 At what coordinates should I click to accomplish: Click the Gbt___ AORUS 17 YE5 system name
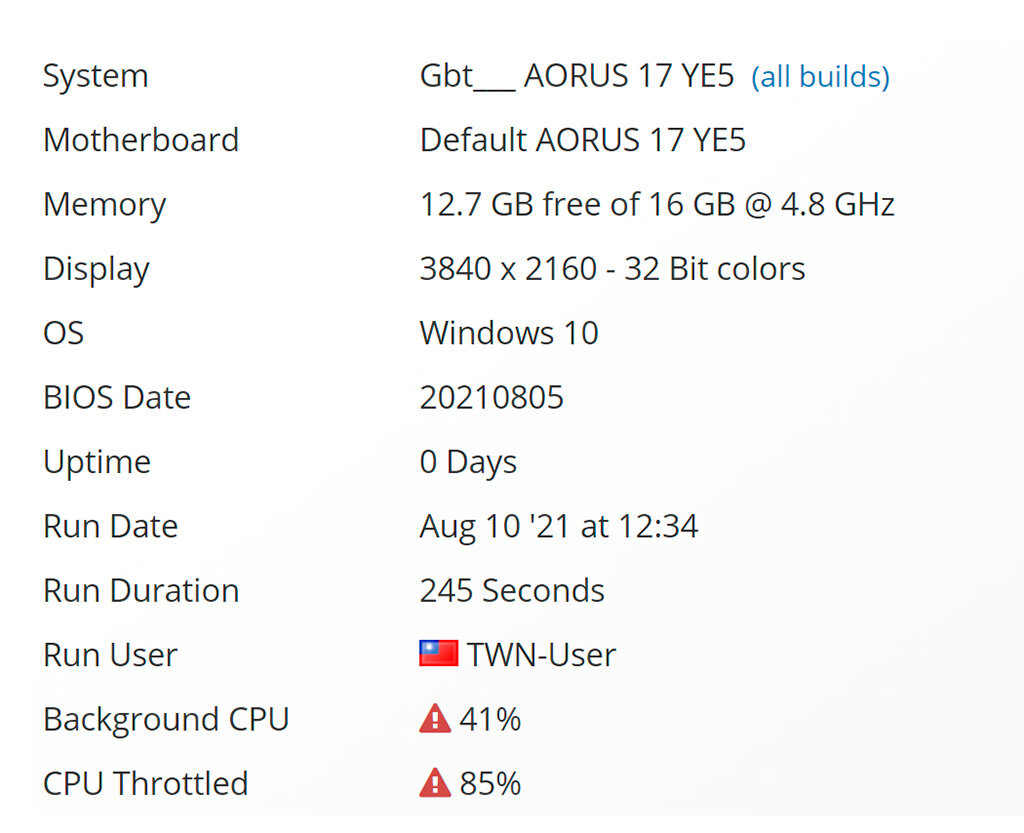tap(576, 76)
